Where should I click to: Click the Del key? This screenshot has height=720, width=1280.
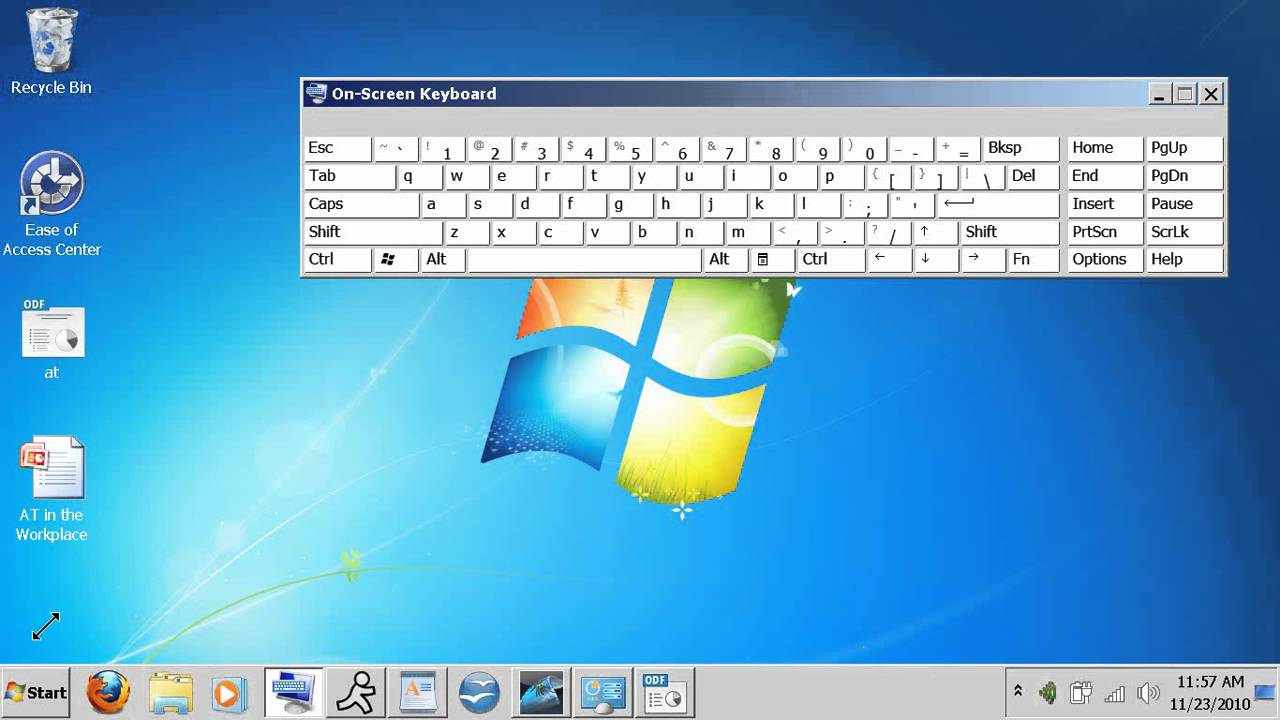click(1033, 176)
